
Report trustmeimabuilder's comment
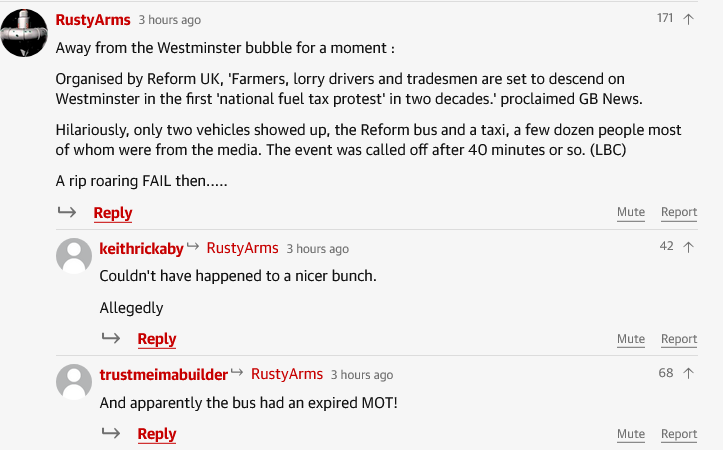click(679, 434)
